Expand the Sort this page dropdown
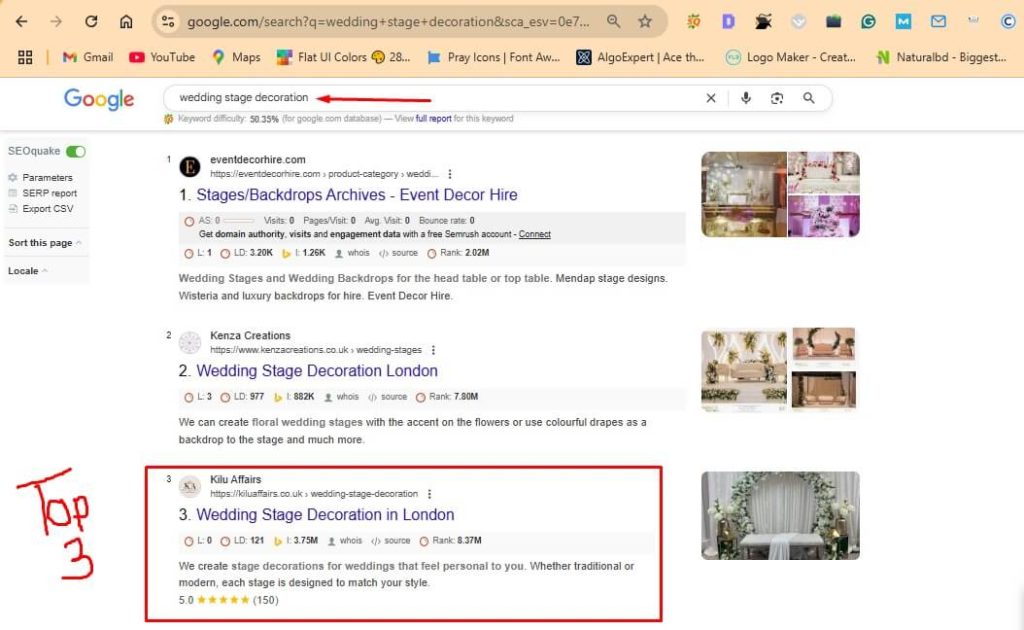The height and width of the screenshot is (630, 1024). (45, 243)
